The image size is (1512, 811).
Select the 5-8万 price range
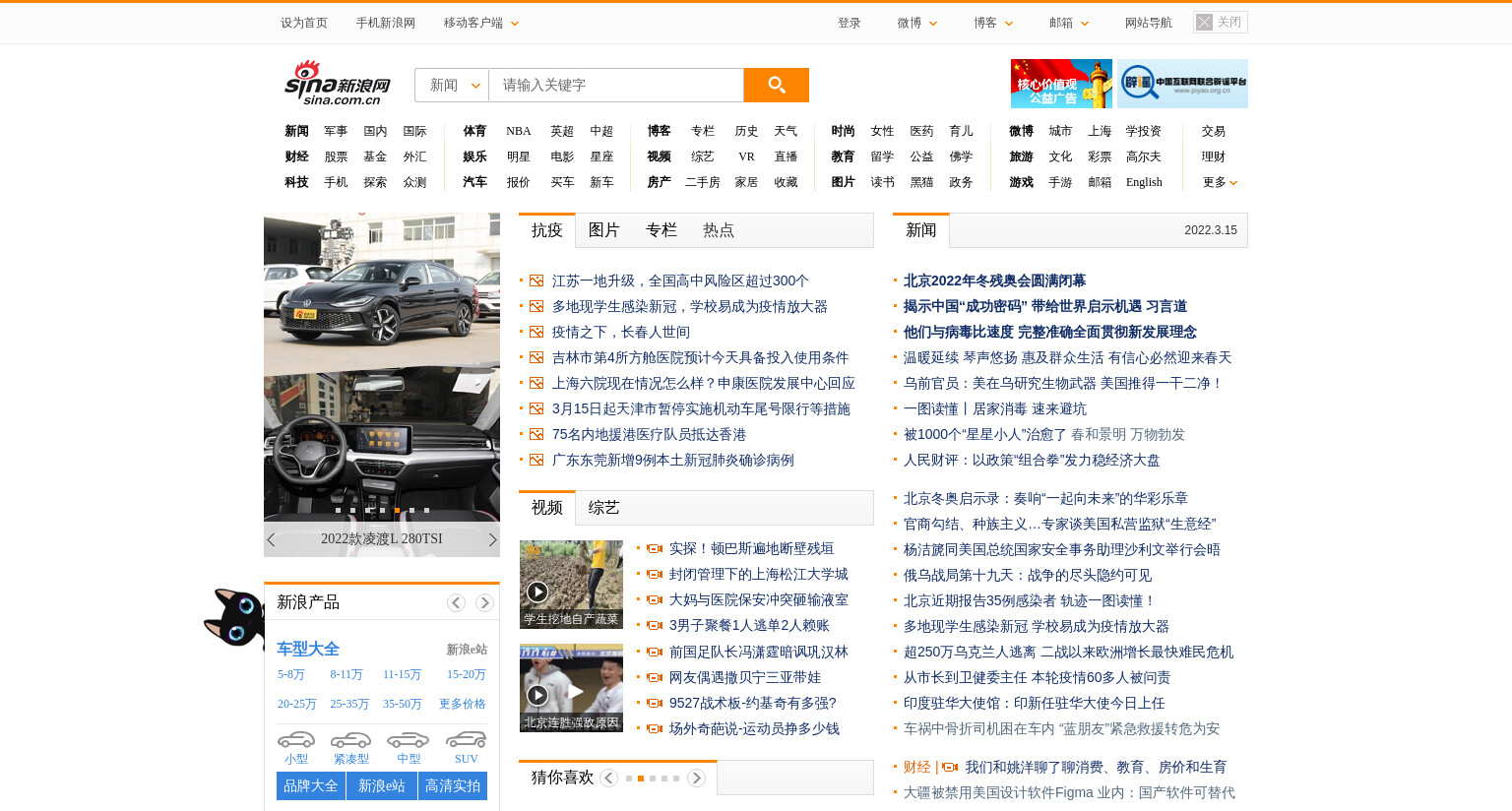click(x=291, y=674)
